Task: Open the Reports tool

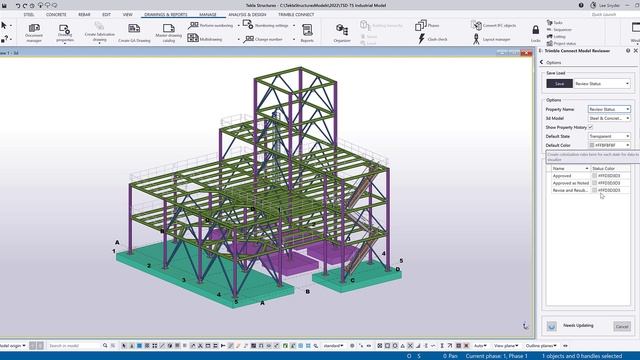Action: coord(307,33)
